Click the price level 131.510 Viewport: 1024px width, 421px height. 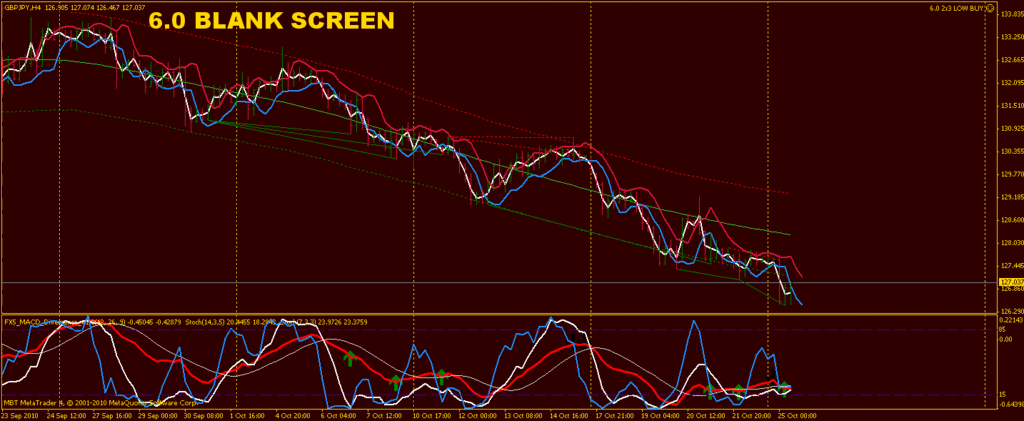pos(1011,106)
